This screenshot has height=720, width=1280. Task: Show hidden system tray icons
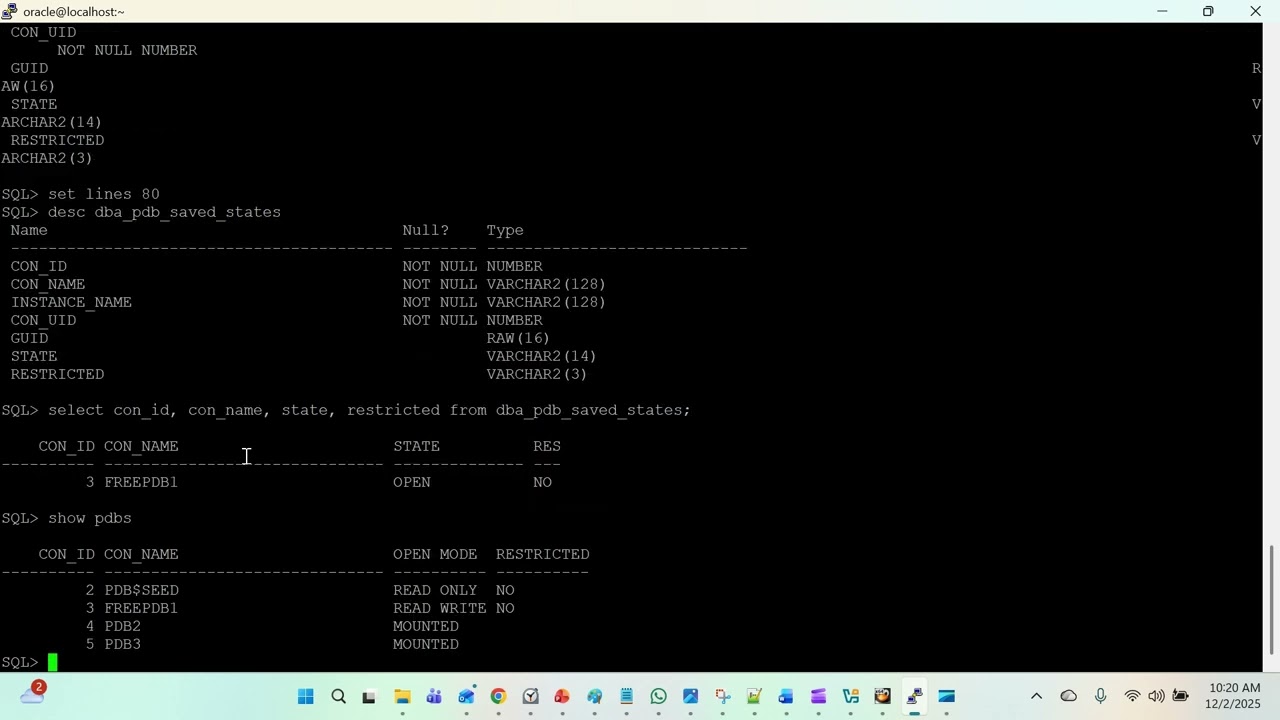pyautogui.click(x=1036, y=697)
